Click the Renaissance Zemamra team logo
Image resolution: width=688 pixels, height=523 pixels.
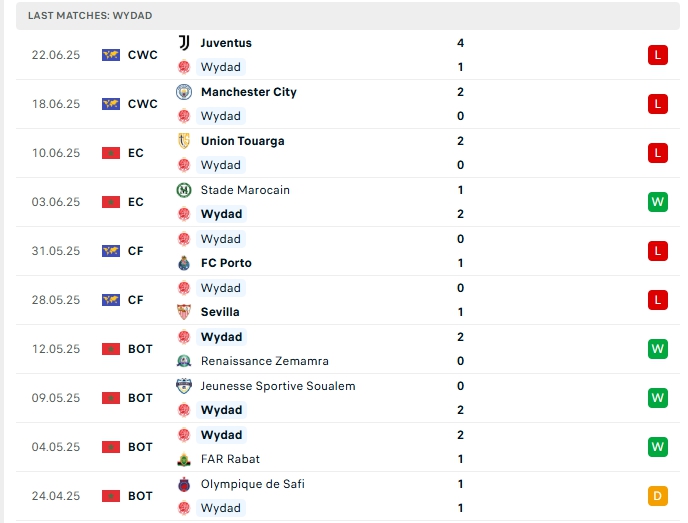point(183,361)
